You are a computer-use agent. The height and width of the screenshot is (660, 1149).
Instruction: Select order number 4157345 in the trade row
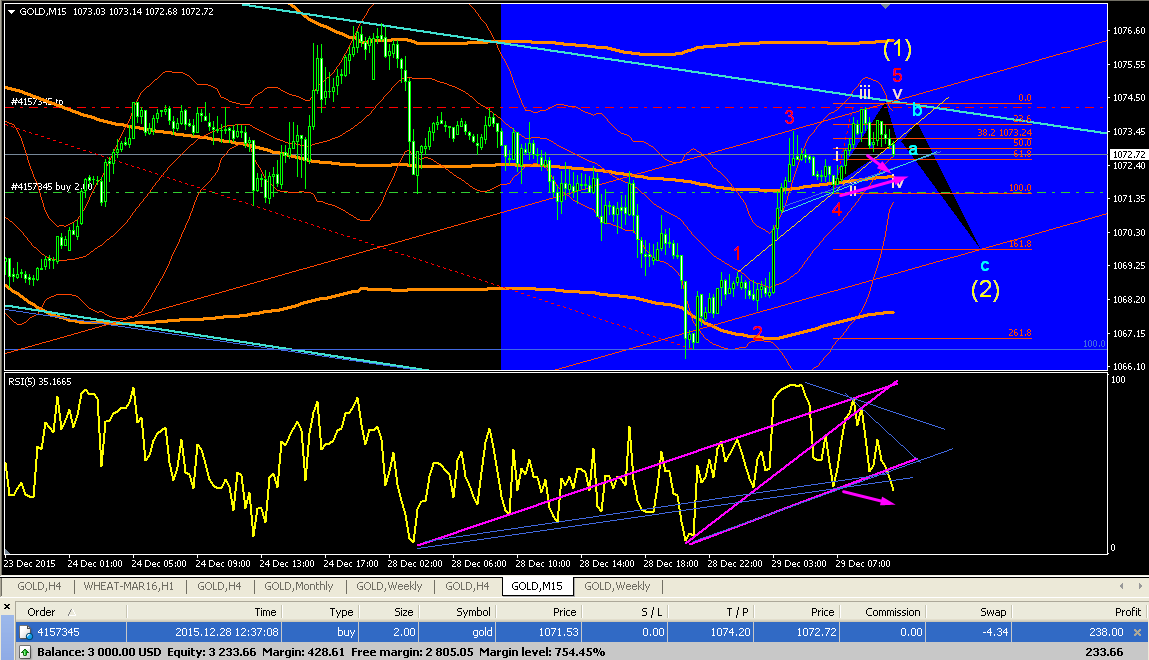59,632
